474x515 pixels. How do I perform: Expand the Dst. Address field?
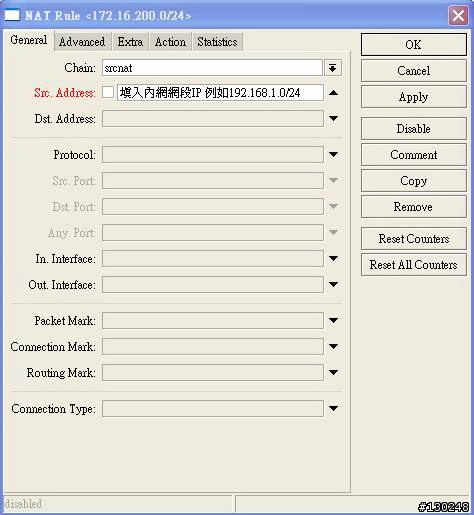[x=333, y=118]
